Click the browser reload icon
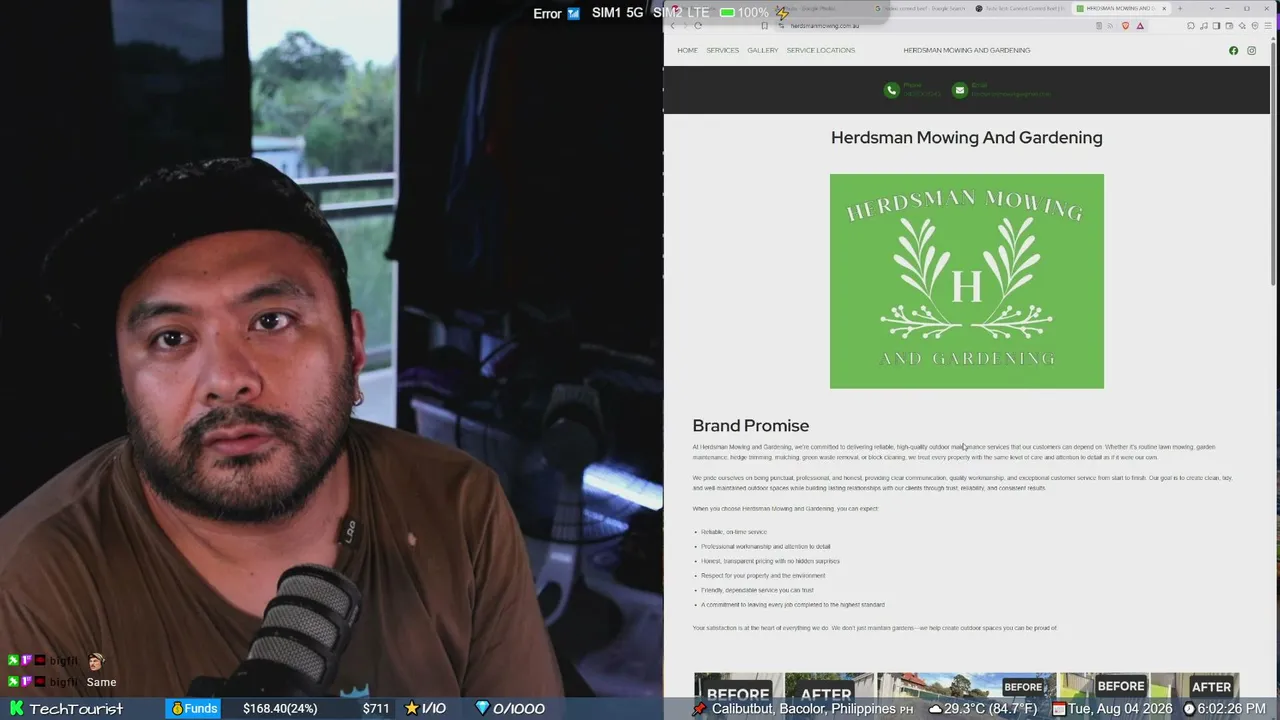This screenshot has height=720, width=1280. click(x=698, y=25)
